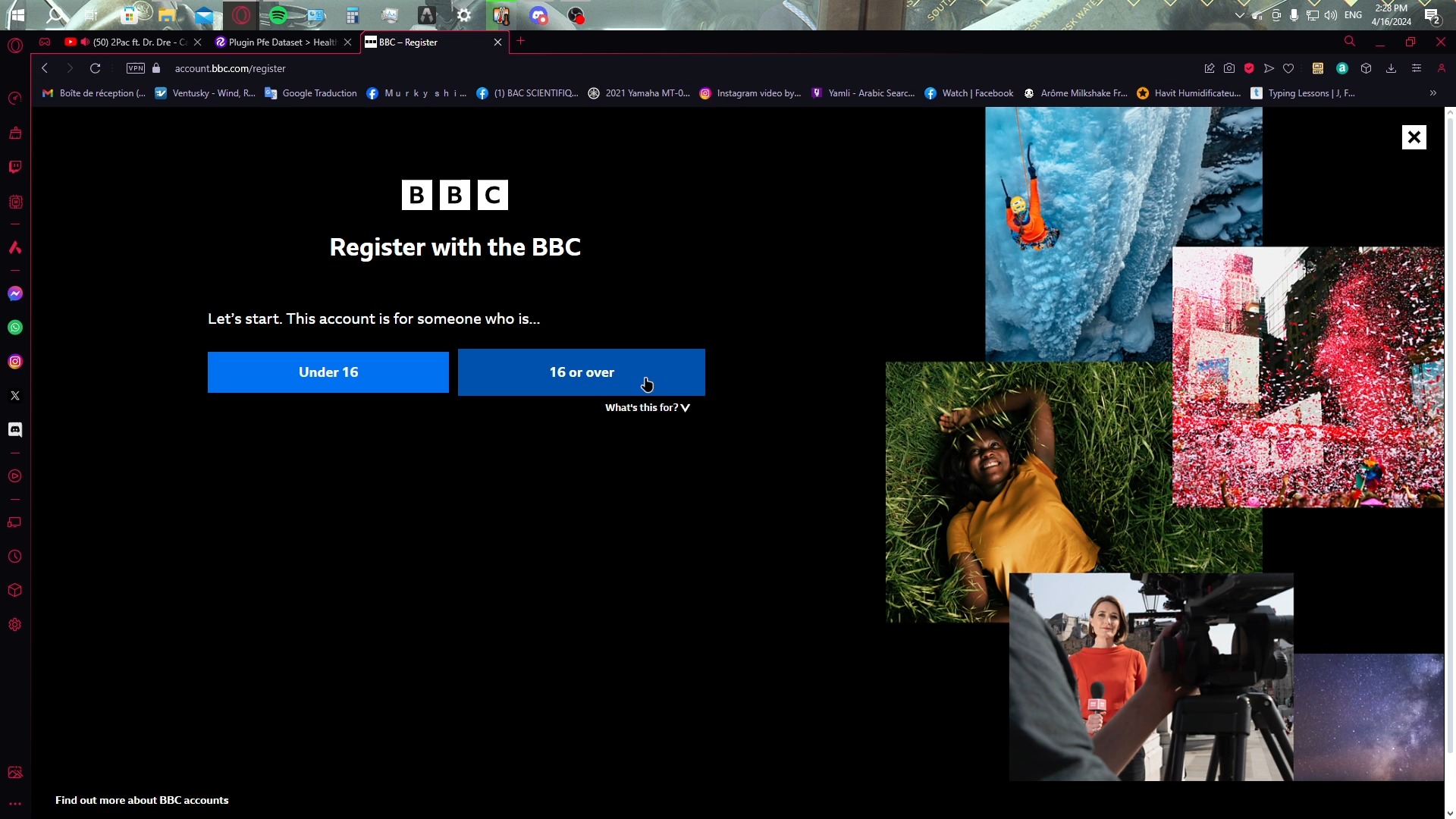The width and height of the screenshot is (1456, 819).
Task: Open sidebar Settings gear icon
Action: click(x=15, y=625)
